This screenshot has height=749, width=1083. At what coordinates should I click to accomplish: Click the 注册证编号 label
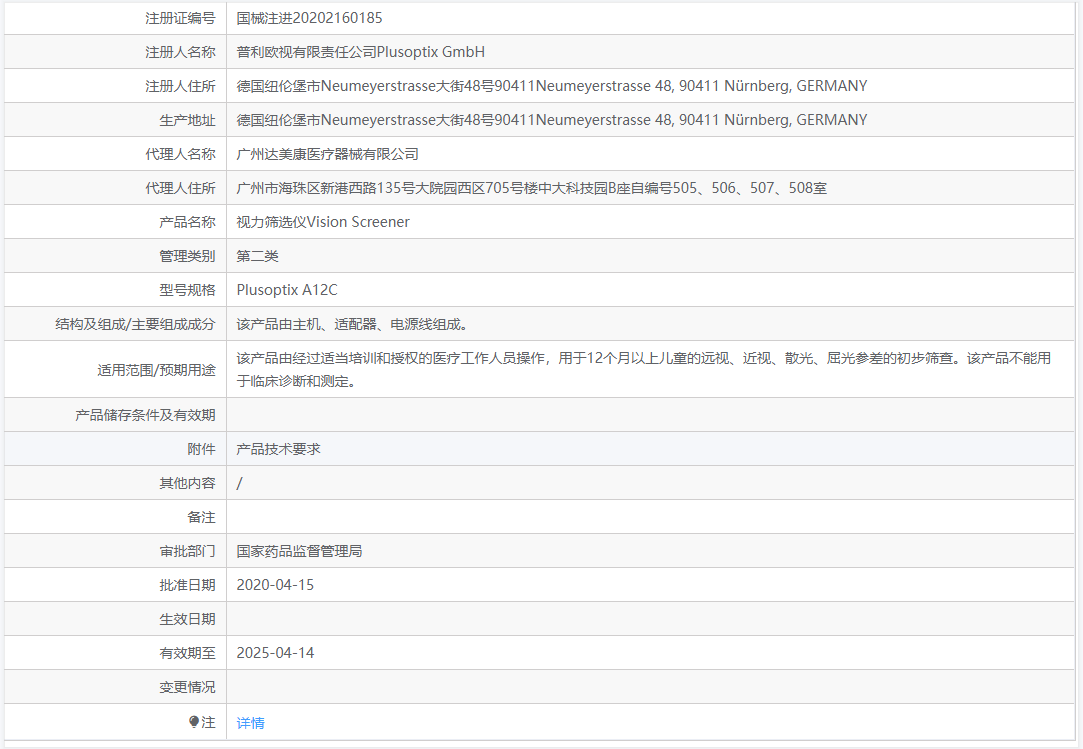tap(180, 18)
